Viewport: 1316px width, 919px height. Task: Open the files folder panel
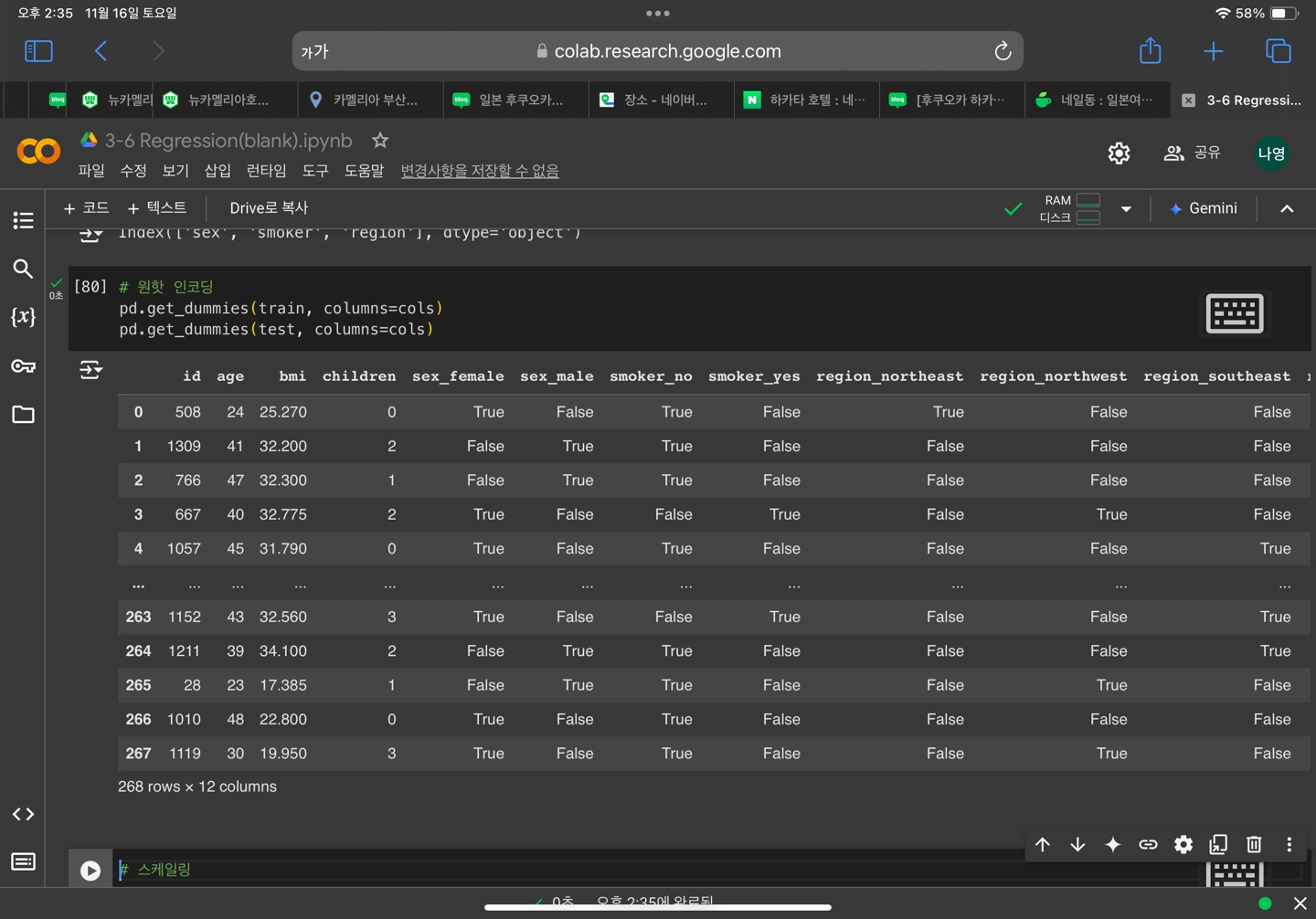pos(23,415)
